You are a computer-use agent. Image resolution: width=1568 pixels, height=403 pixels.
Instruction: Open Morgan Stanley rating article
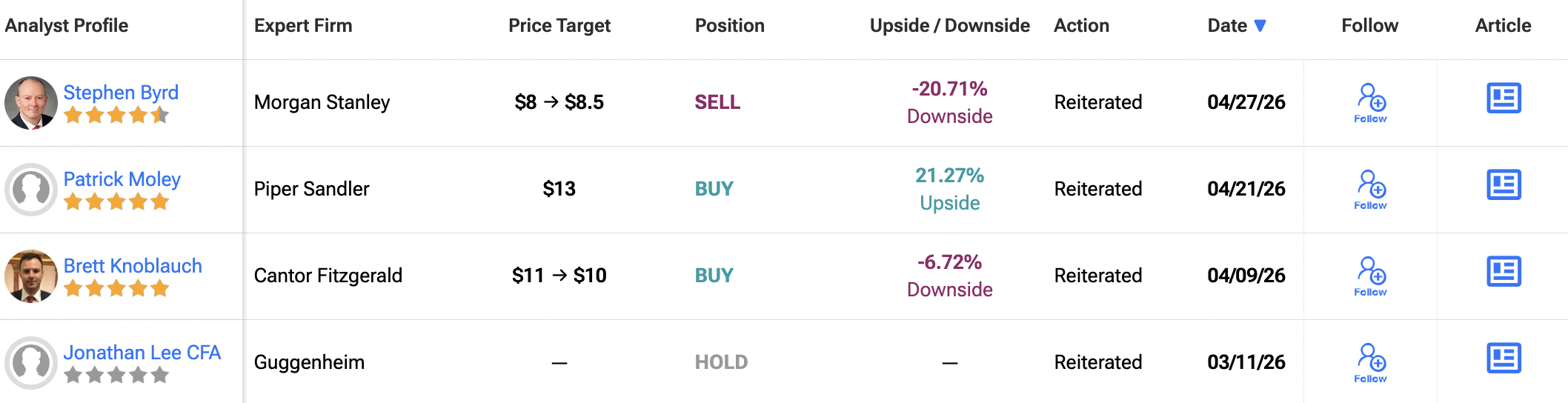[1504, 99]
